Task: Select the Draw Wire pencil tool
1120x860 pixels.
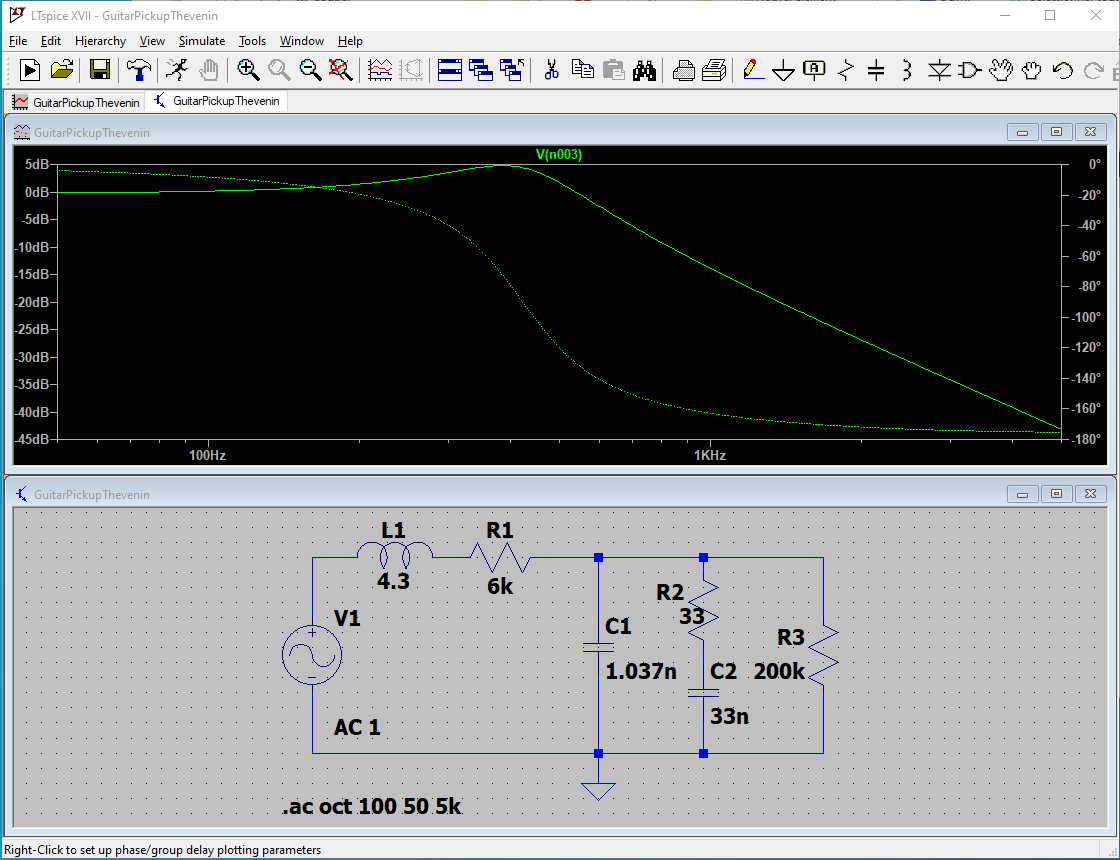Action: click(753, 70)
